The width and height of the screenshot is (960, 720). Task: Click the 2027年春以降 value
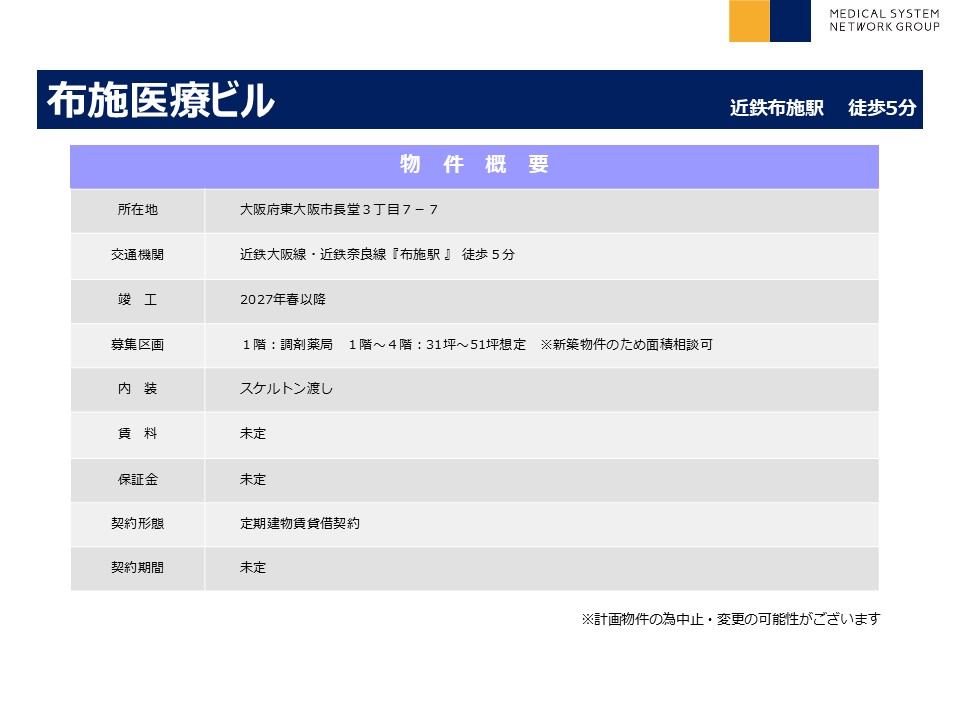point(283,299)
